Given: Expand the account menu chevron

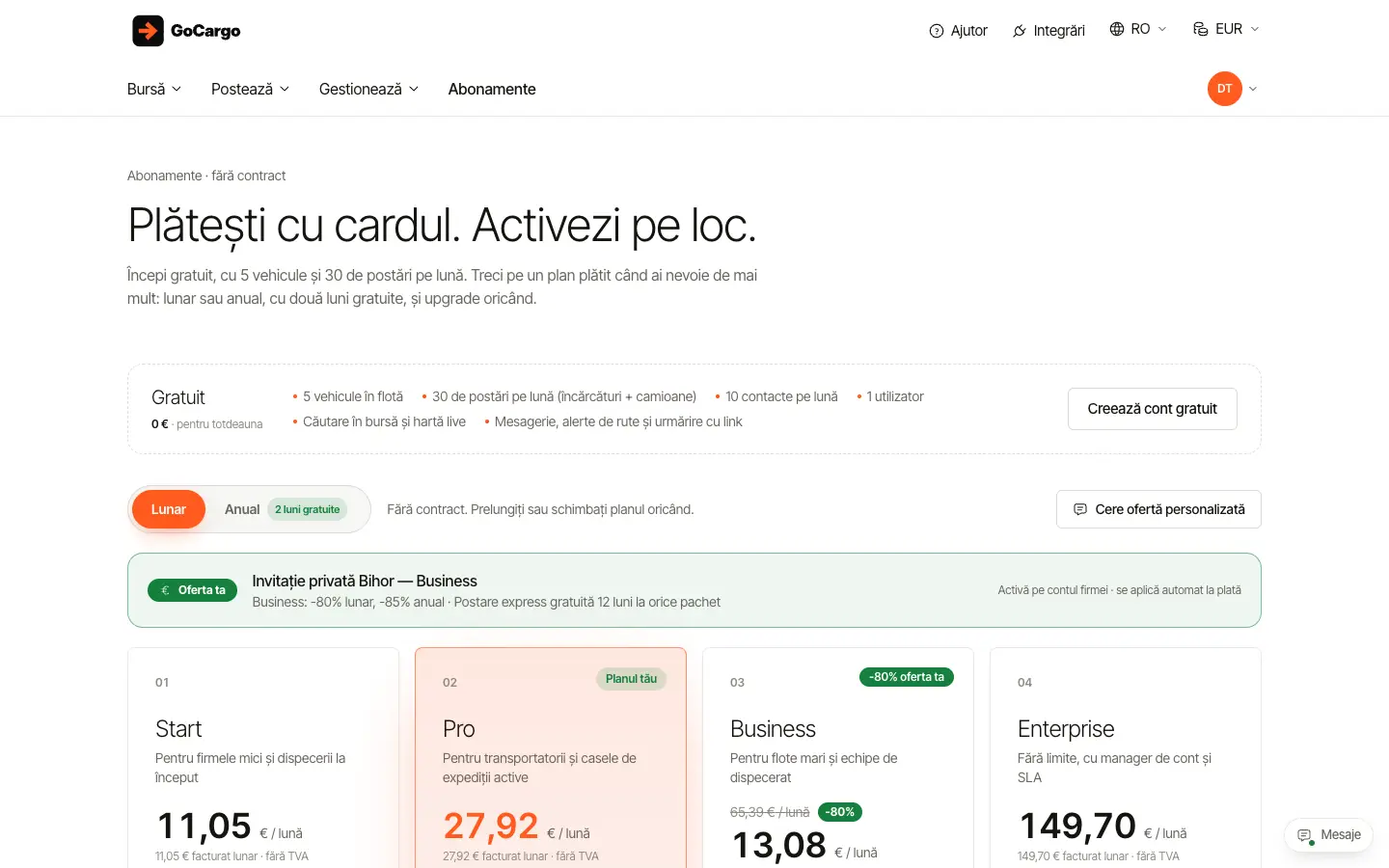Looking at the screenshot, I should [1253, 89].
